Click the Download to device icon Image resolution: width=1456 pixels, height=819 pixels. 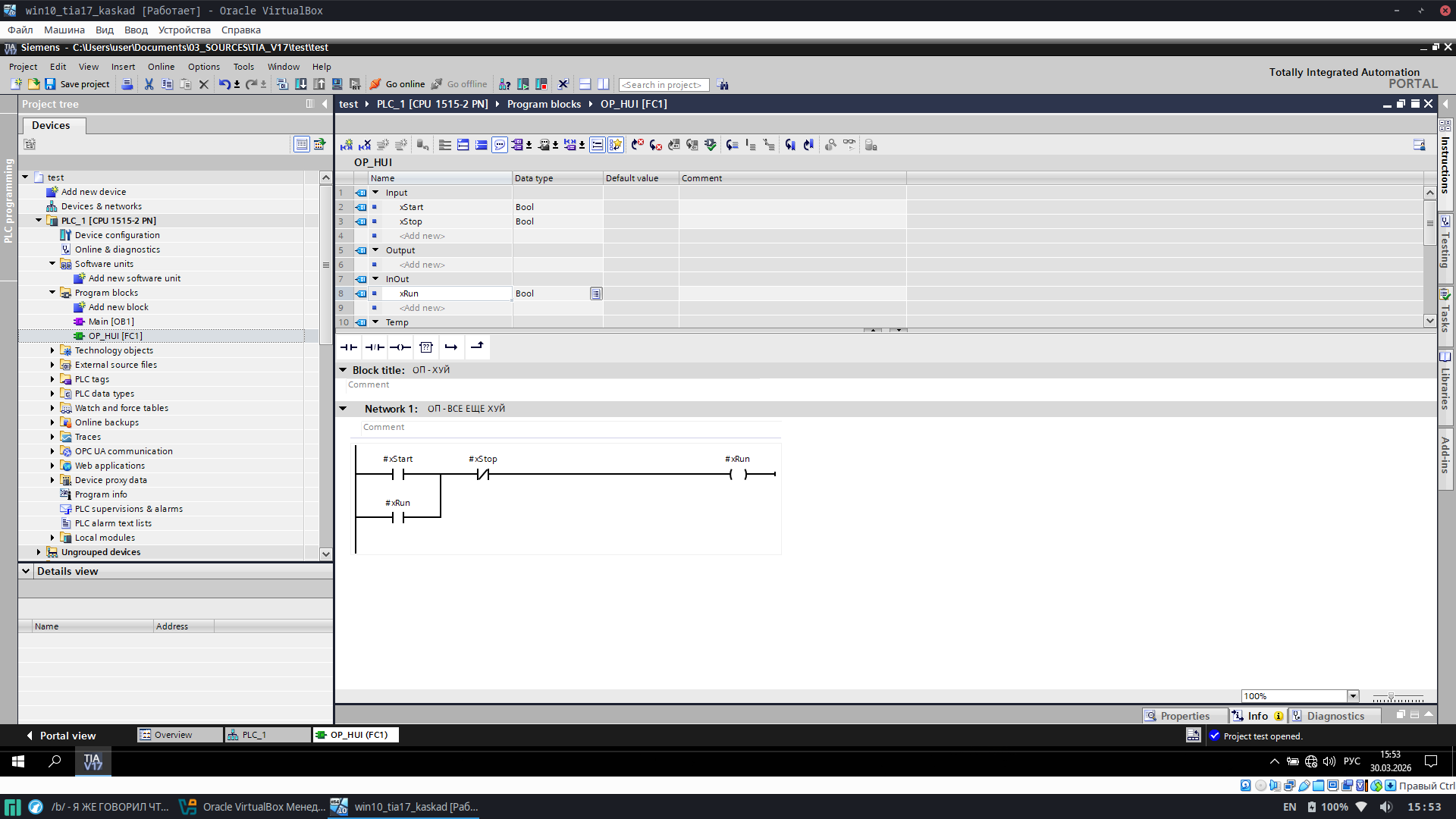(x=301, y=84)
